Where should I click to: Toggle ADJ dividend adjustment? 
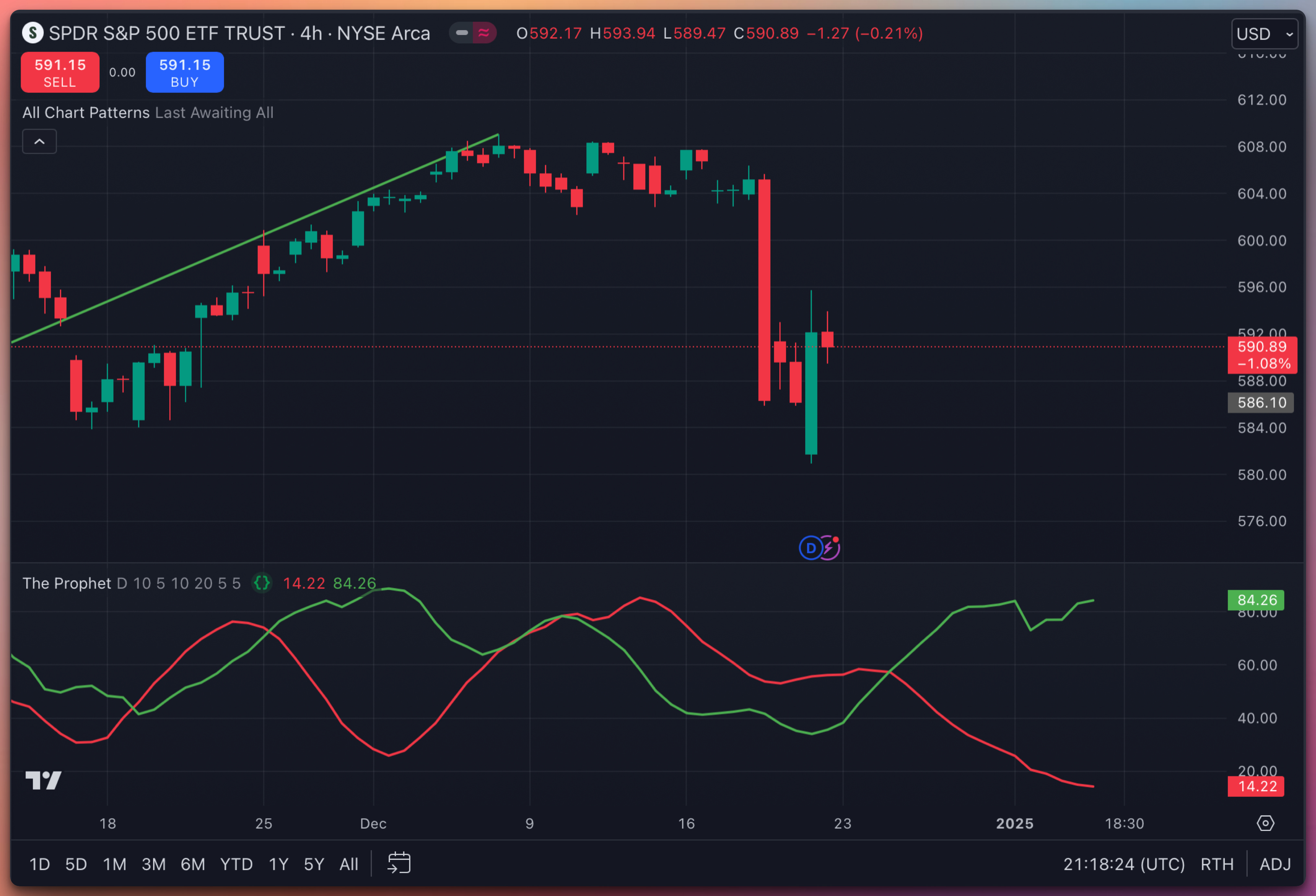coord(1275,864)
